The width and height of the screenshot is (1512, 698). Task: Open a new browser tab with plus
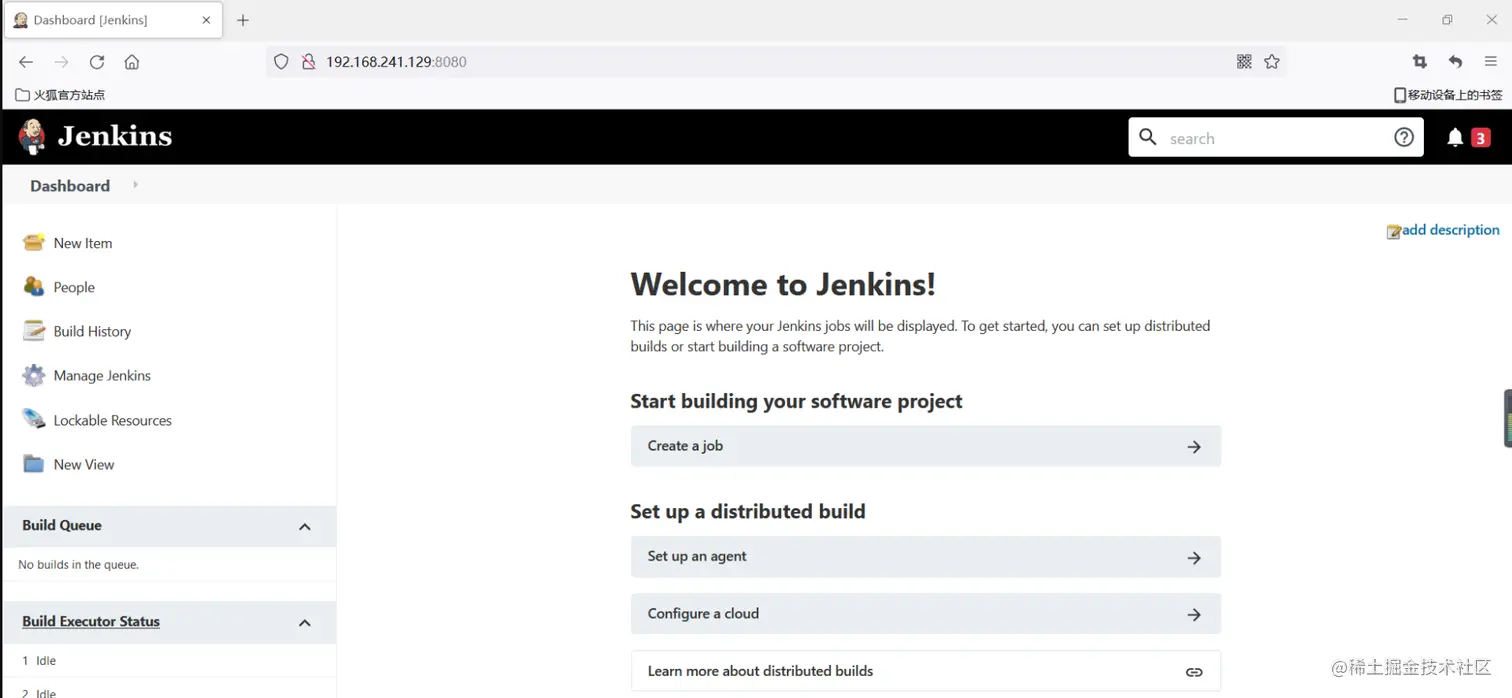(x=243, y=20)
